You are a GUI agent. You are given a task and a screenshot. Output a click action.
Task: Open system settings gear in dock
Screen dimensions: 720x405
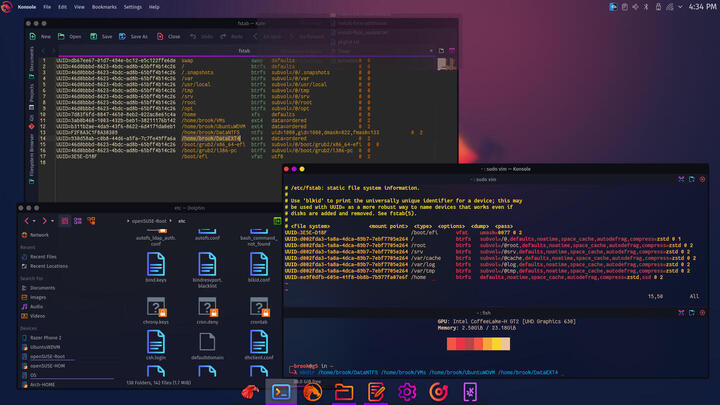point(407,392)
